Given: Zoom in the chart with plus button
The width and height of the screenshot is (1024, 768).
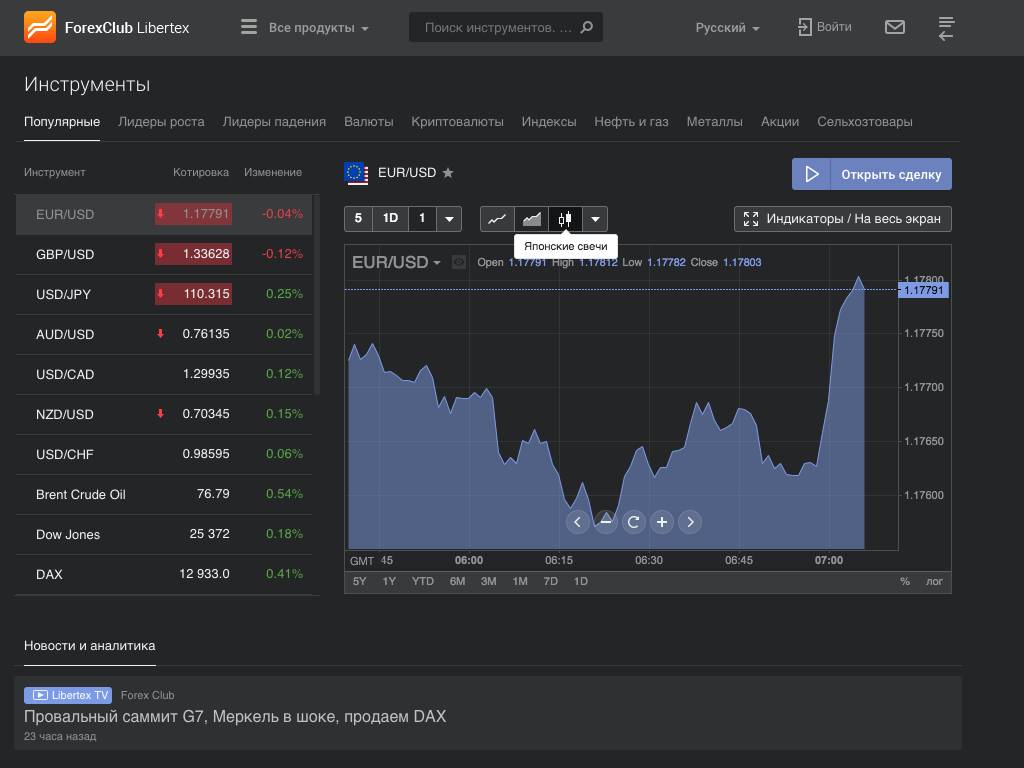Looking at the screenshot, I should [x=662, y=522].
